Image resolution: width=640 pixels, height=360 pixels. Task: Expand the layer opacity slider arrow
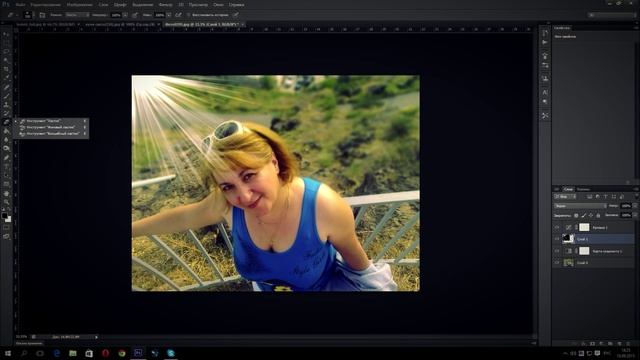tap(635, 206)
